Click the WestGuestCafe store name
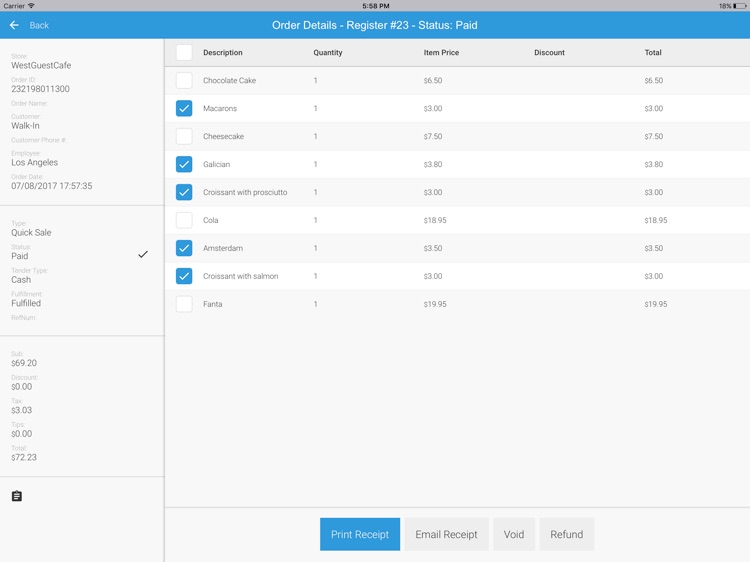The width and height of the screenshot is (750, 562). coord(41,66)
